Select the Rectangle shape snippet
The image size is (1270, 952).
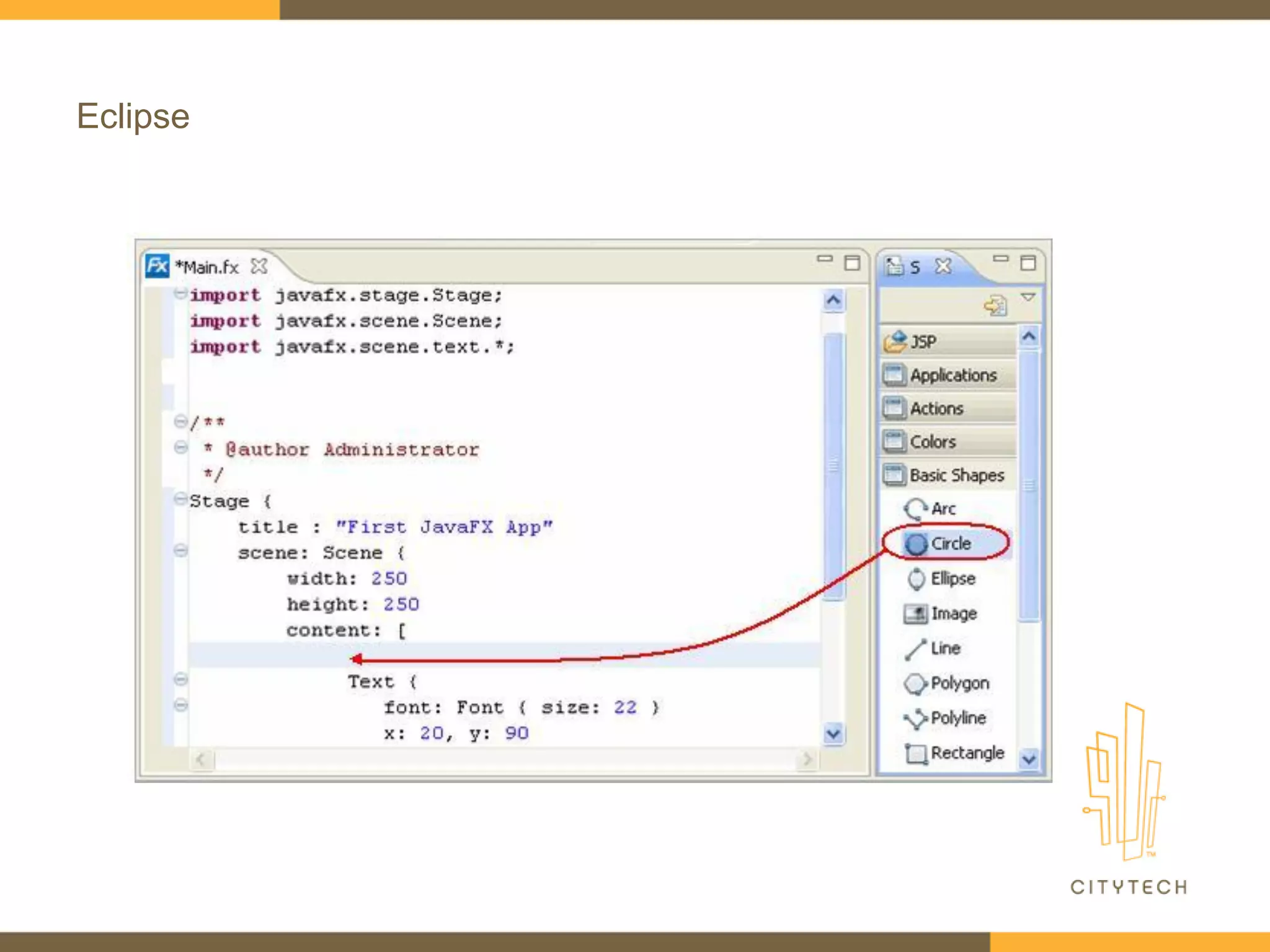[x=954, y=753]
